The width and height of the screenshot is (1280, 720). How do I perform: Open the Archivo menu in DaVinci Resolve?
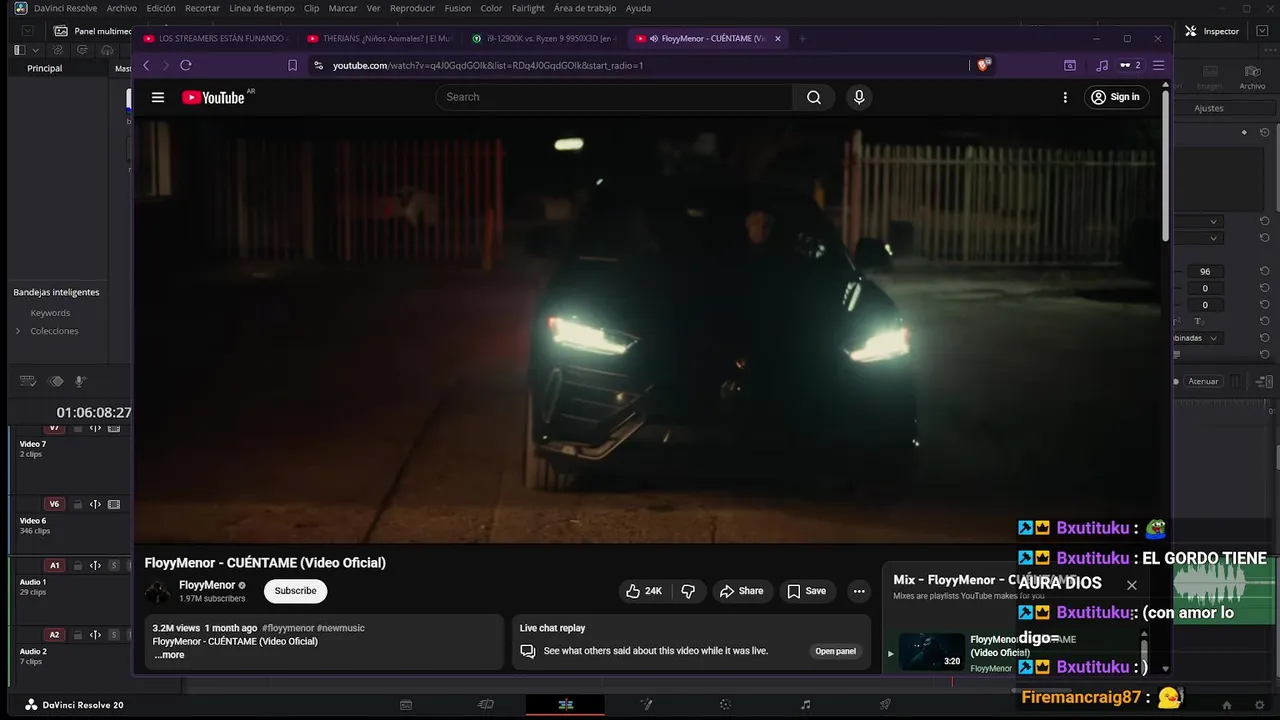point(121,8)
